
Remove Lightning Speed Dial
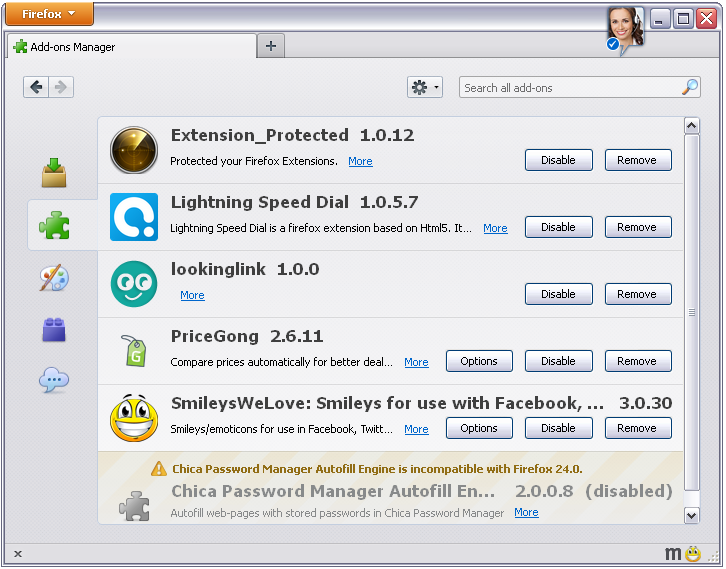638,227
